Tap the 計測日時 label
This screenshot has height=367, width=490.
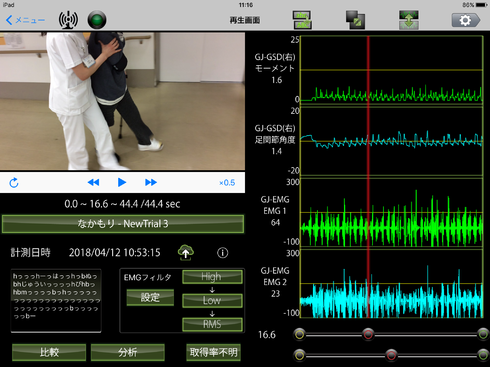point(30,253)
